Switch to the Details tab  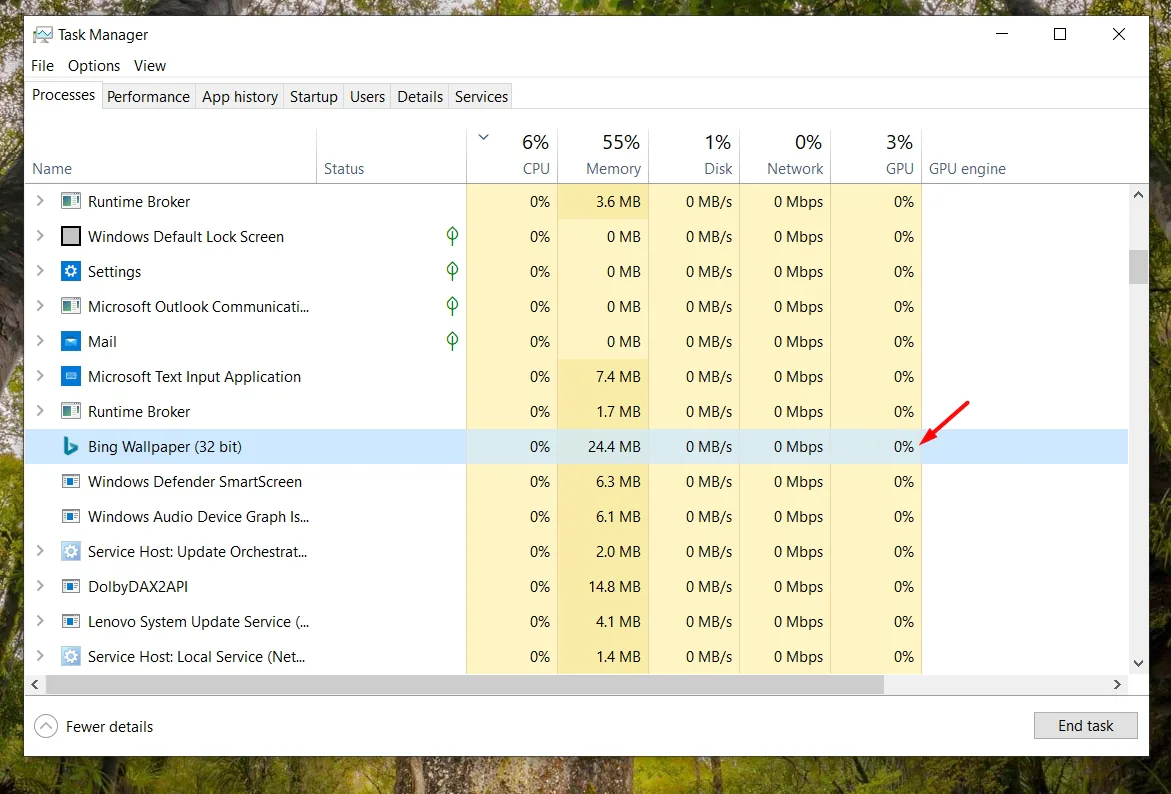tap(420, 97)
